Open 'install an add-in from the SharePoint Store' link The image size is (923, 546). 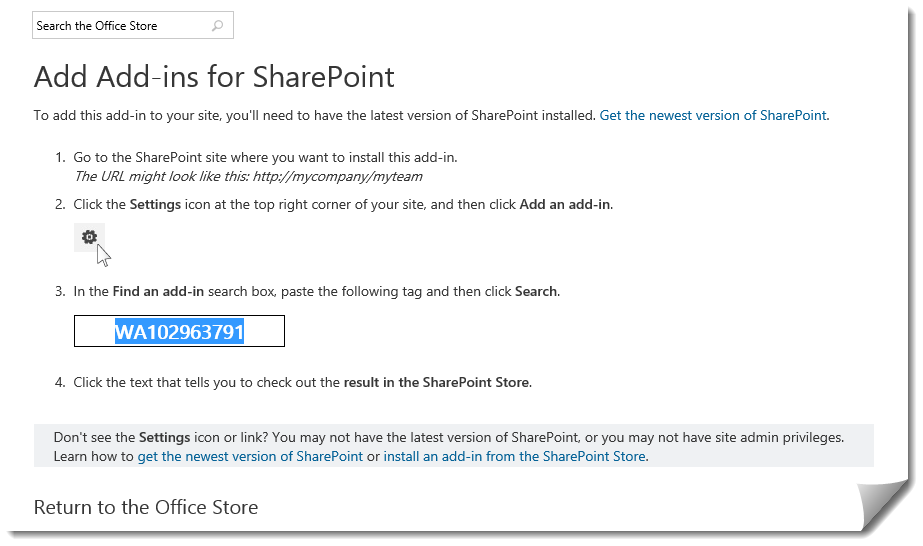click(514, 456)
